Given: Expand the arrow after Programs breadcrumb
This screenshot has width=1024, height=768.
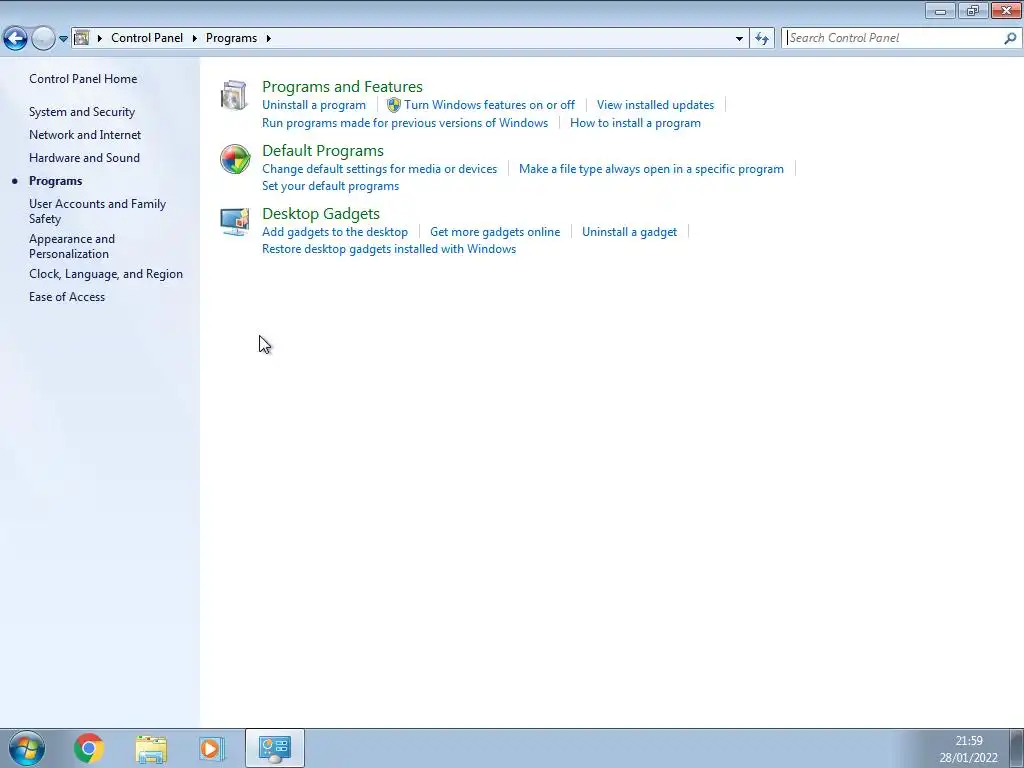Looking at the screenshot, I should (x=268, y=39).
